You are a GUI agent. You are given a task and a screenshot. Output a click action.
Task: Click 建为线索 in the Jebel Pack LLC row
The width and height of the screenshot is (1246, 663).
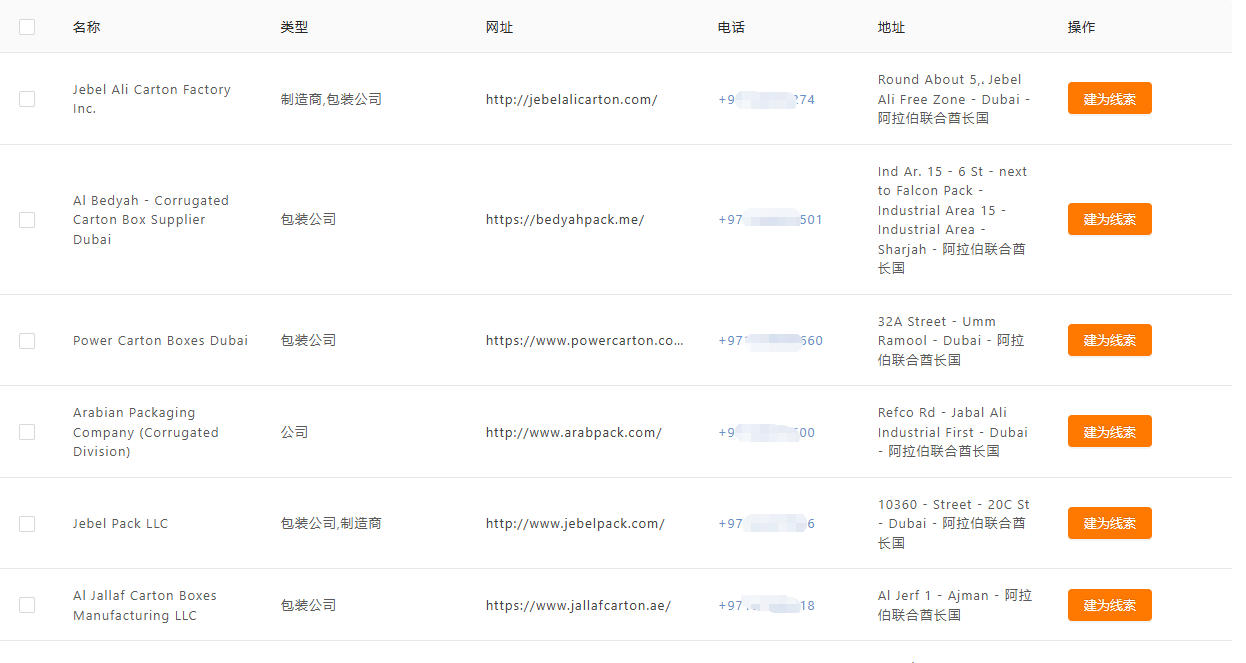tap(1109, 523)
